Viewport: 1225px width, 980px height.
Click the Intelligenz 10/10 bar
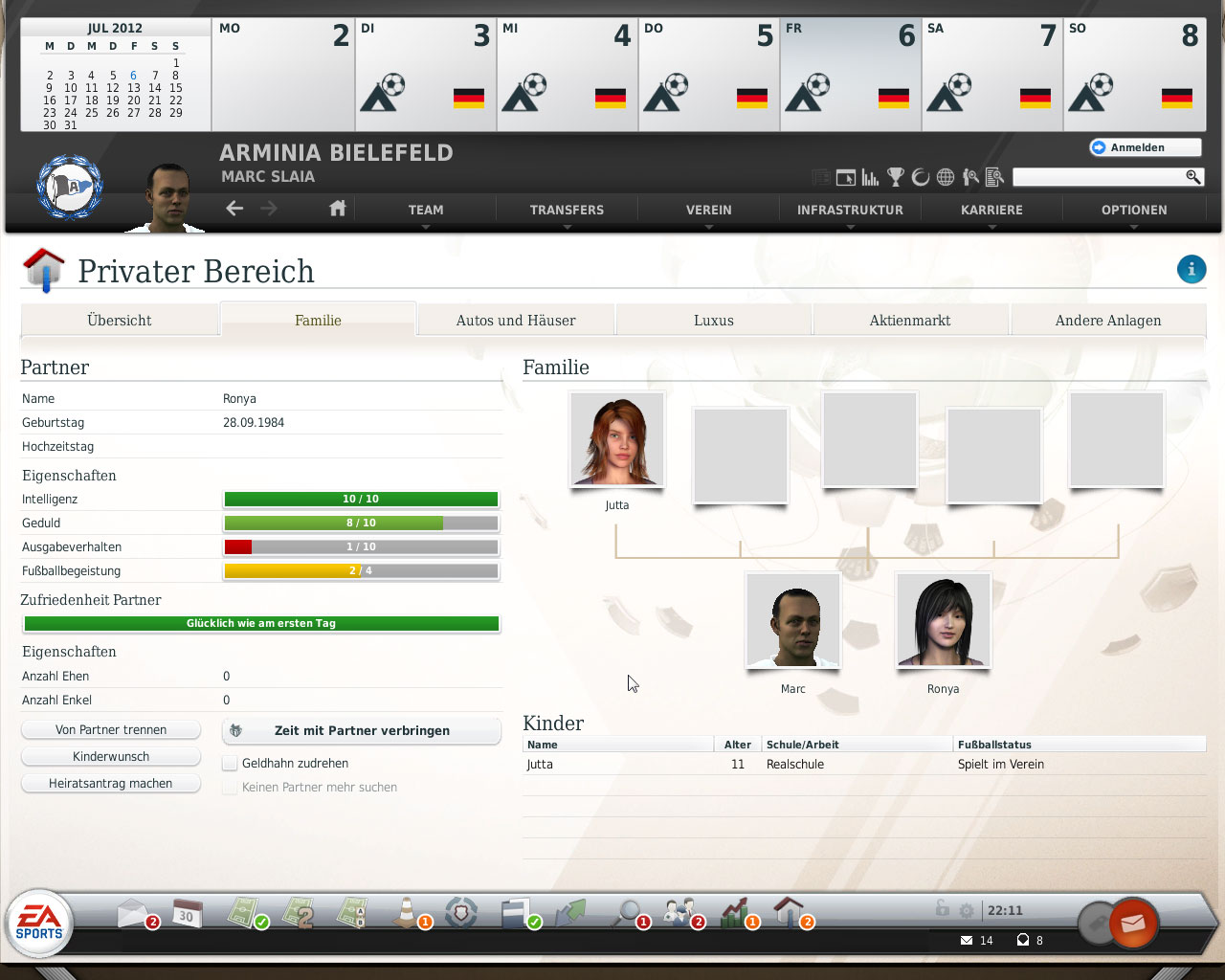pyautogui.click(x=361, y=499)
